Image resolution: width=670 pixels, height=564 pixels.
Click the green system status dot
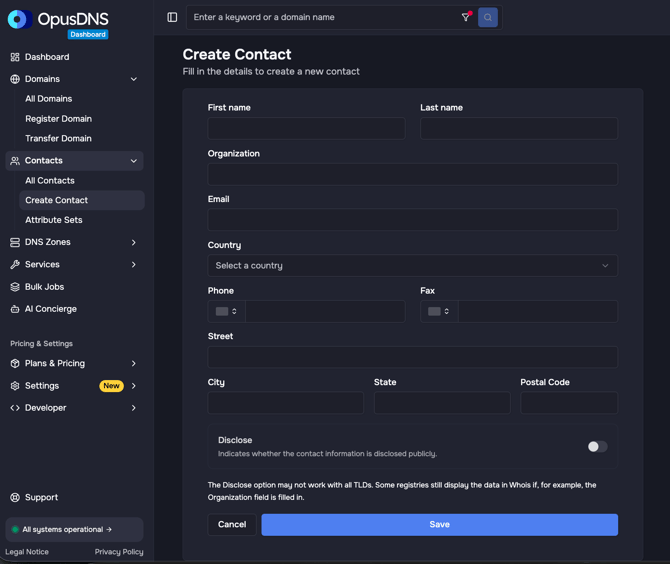15,529
